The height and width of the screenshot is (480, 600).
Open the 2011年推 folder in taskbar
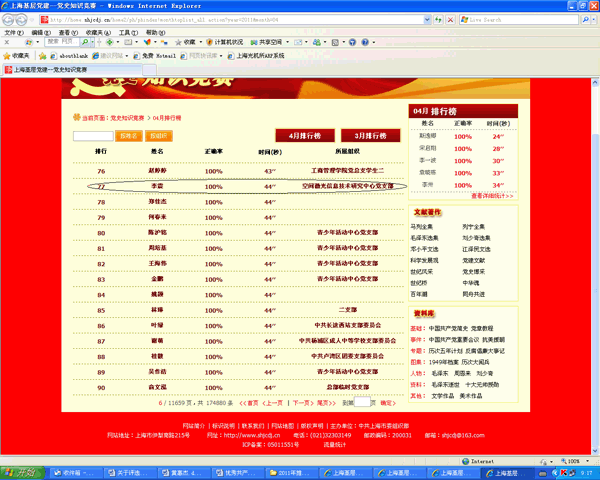coord(287,472)
